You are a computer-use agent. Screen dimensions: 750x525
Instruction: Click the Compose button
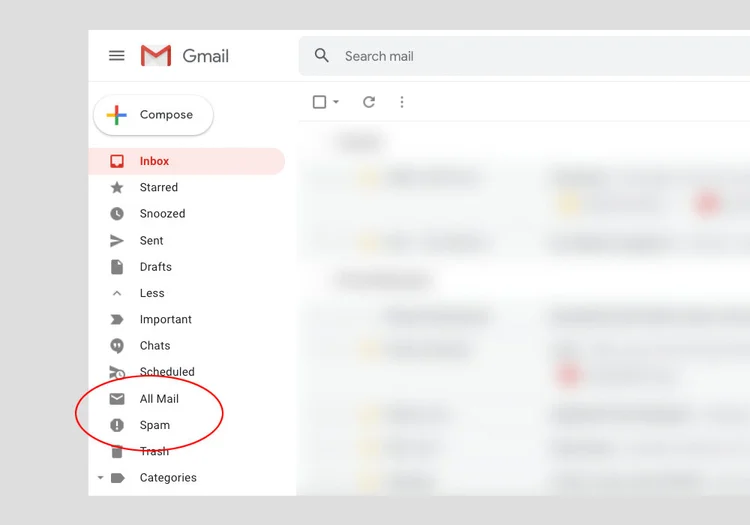(153, 115)
